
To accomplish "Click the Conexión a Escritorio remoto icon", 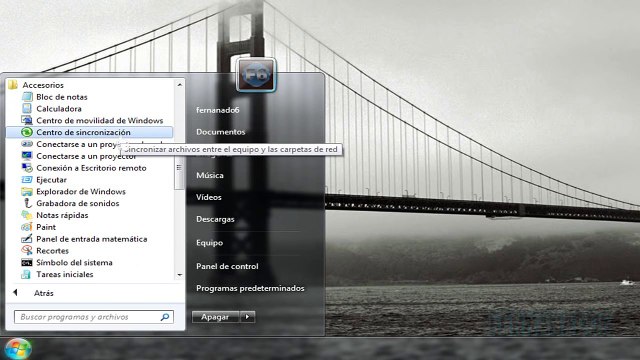I will point(27,168).
